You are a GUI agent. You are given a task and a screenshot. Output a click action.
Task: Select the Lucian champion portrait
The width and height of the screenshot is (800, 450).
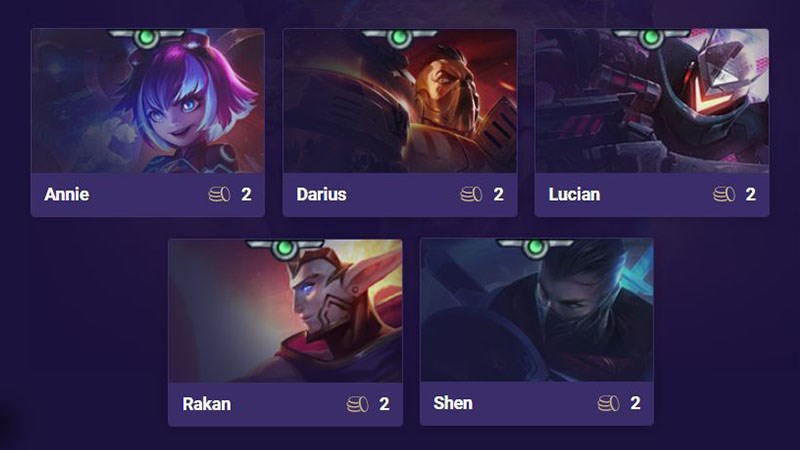click(x=652, y=101)
